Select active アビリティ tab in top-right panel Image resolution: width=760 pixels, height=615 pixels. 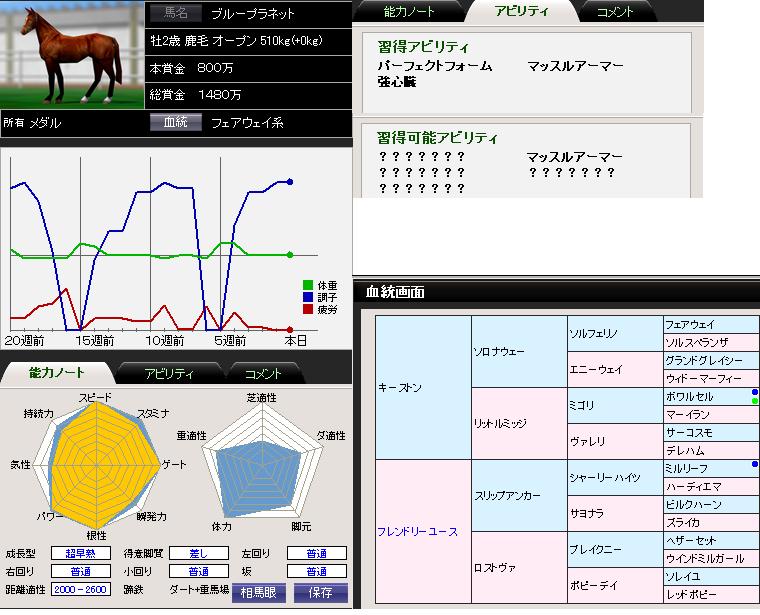tap(522, 11)
